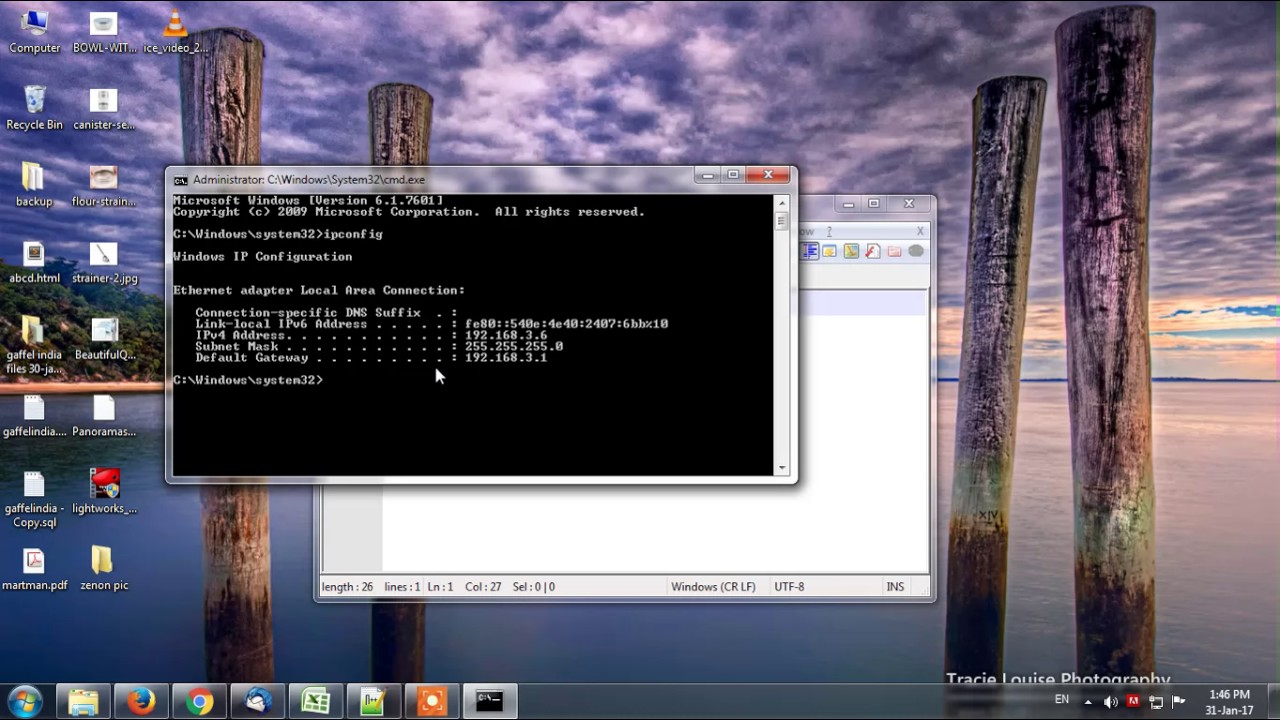Open the network connection tray icon
The height and width of the screenshot is (720, 1280).
coord(1156,701)
